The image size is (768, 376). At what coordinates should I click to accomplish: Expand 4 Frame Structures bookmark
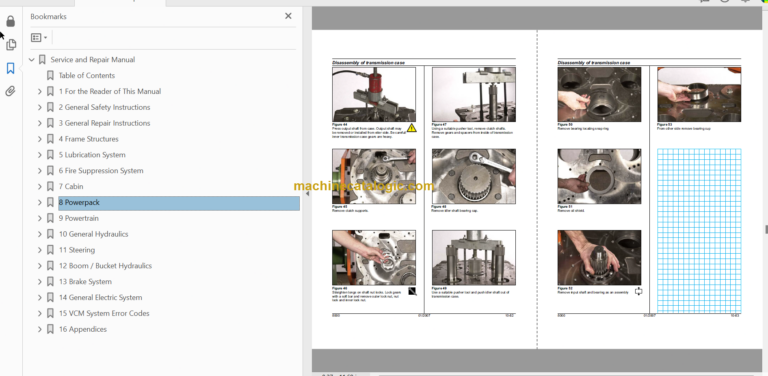tap(40, 139)
